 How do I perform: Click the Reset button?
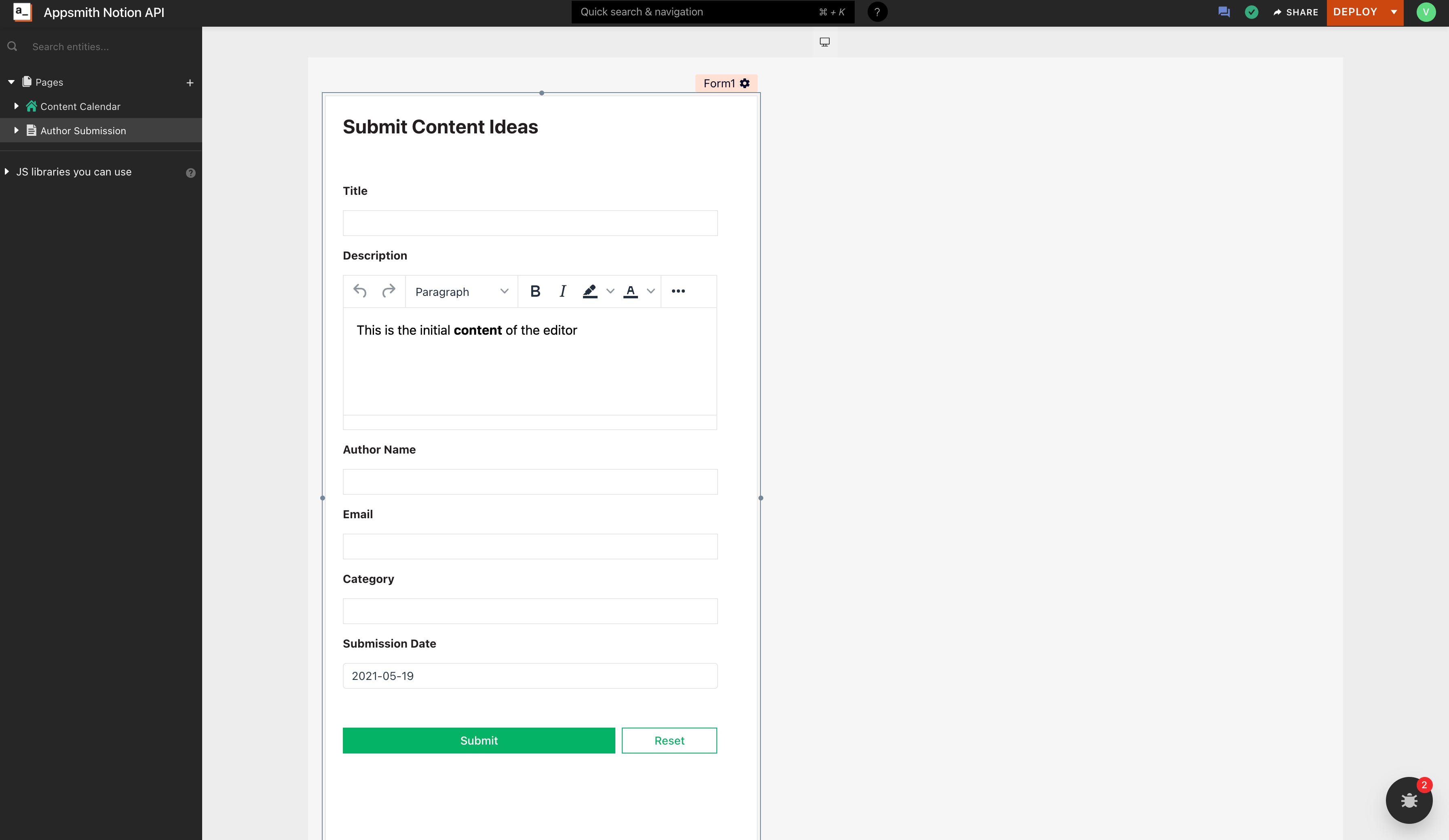tap(669, 741)
